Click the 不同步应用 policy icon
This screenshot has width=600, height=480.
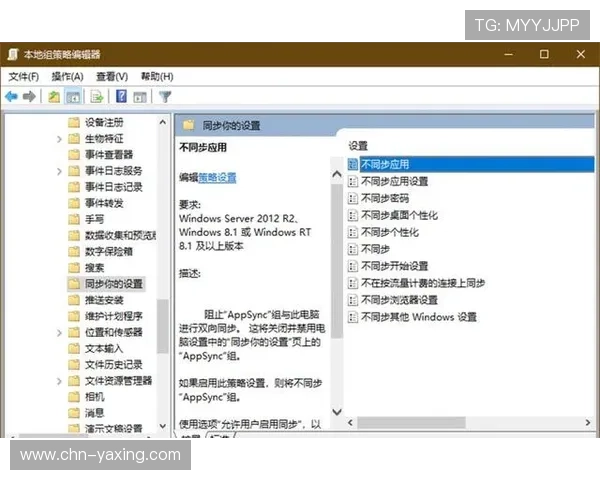point(352,164)
